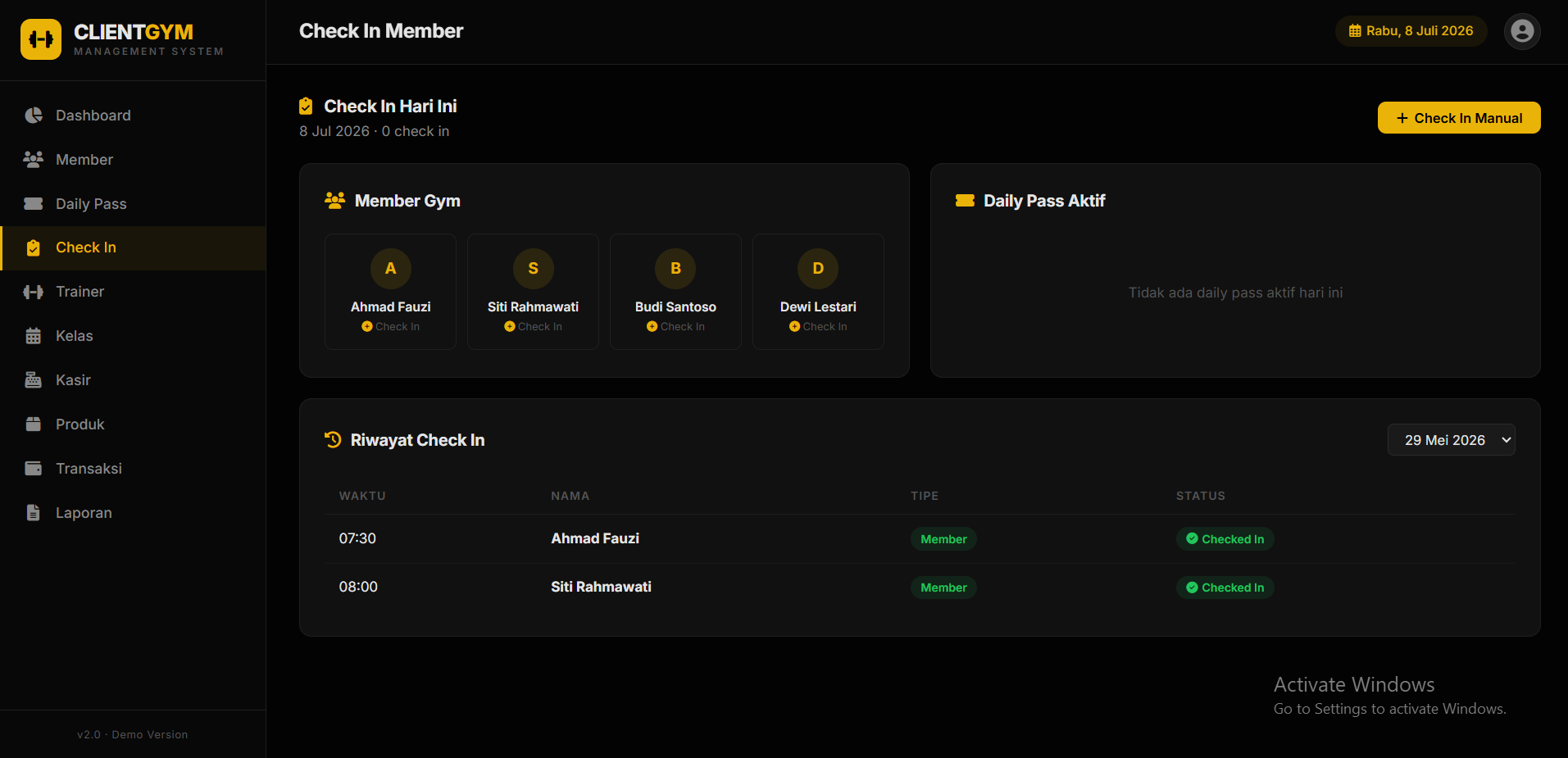Select the Trainer dumbbell icon

point(34,292)
